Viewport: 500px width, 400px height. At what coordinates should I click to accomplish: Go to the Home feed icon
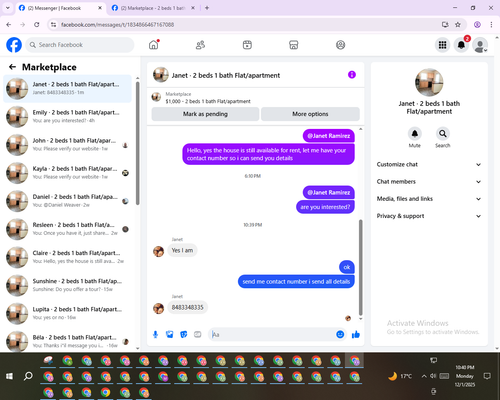pos(154,45)
